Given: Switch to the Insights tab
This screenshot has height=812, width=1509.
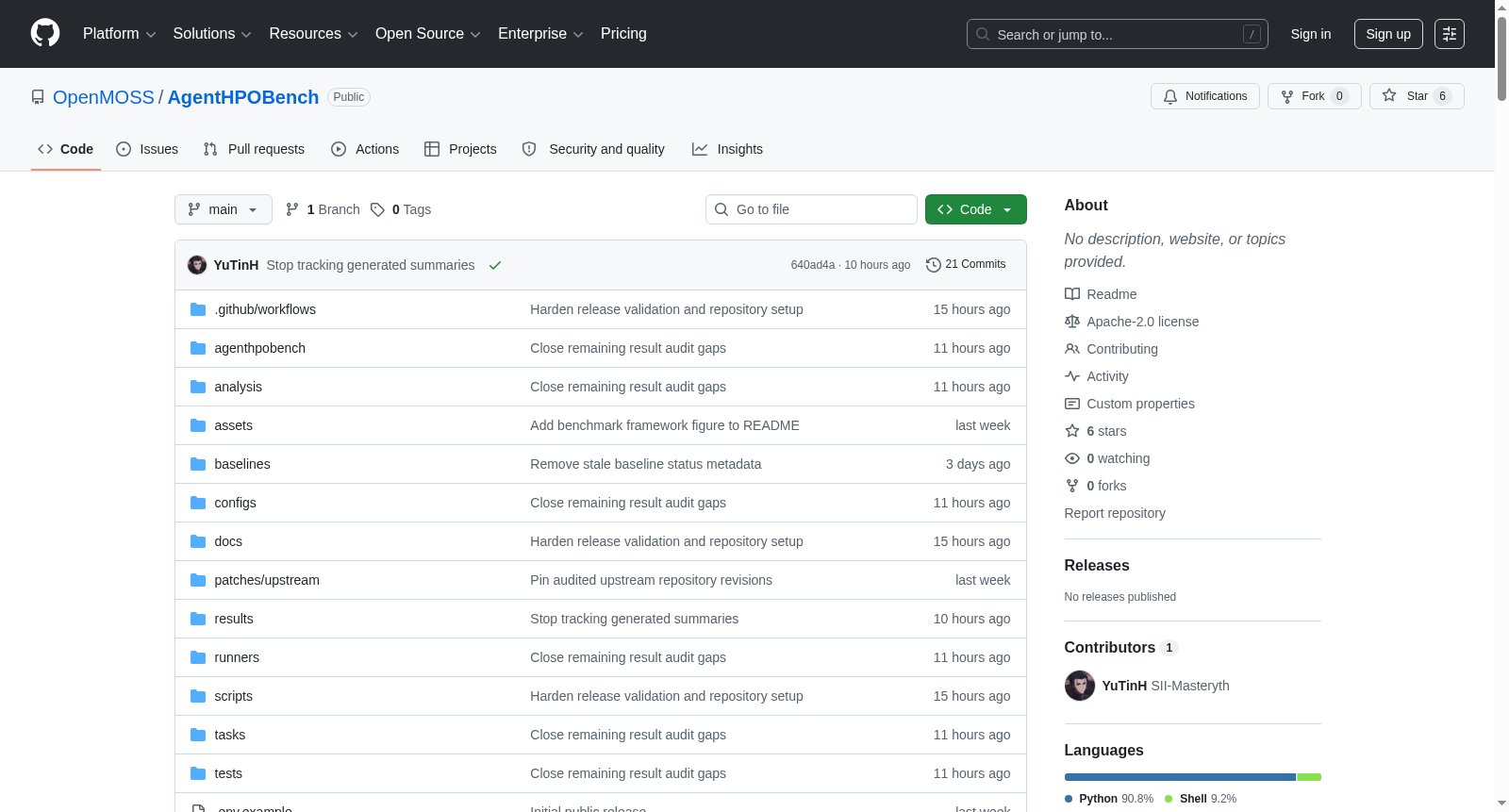Looking at the screenshot, I should (727, 149).
